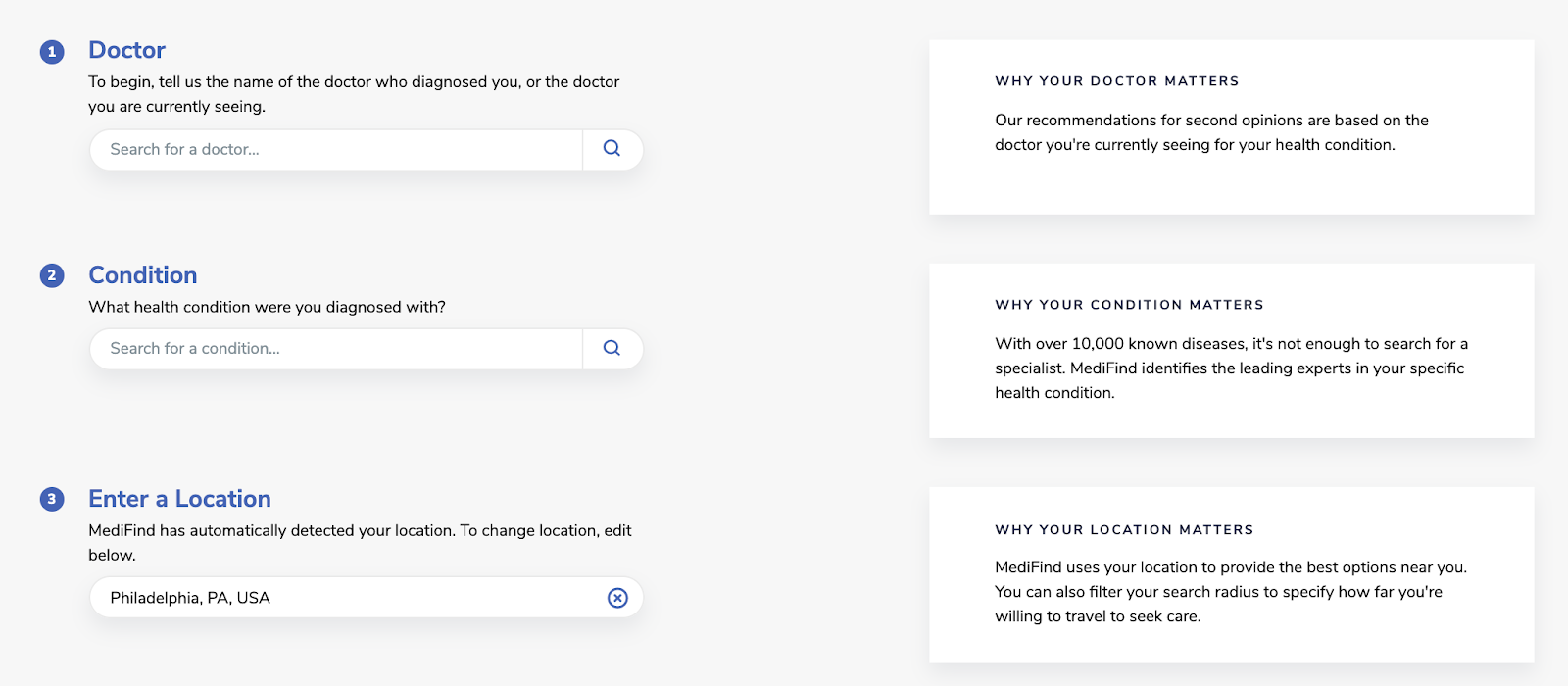Focus the 'Search for a doctor' field
This screenshot has height=686, width=1568.
pyautogui.click(x=335, y=150)
